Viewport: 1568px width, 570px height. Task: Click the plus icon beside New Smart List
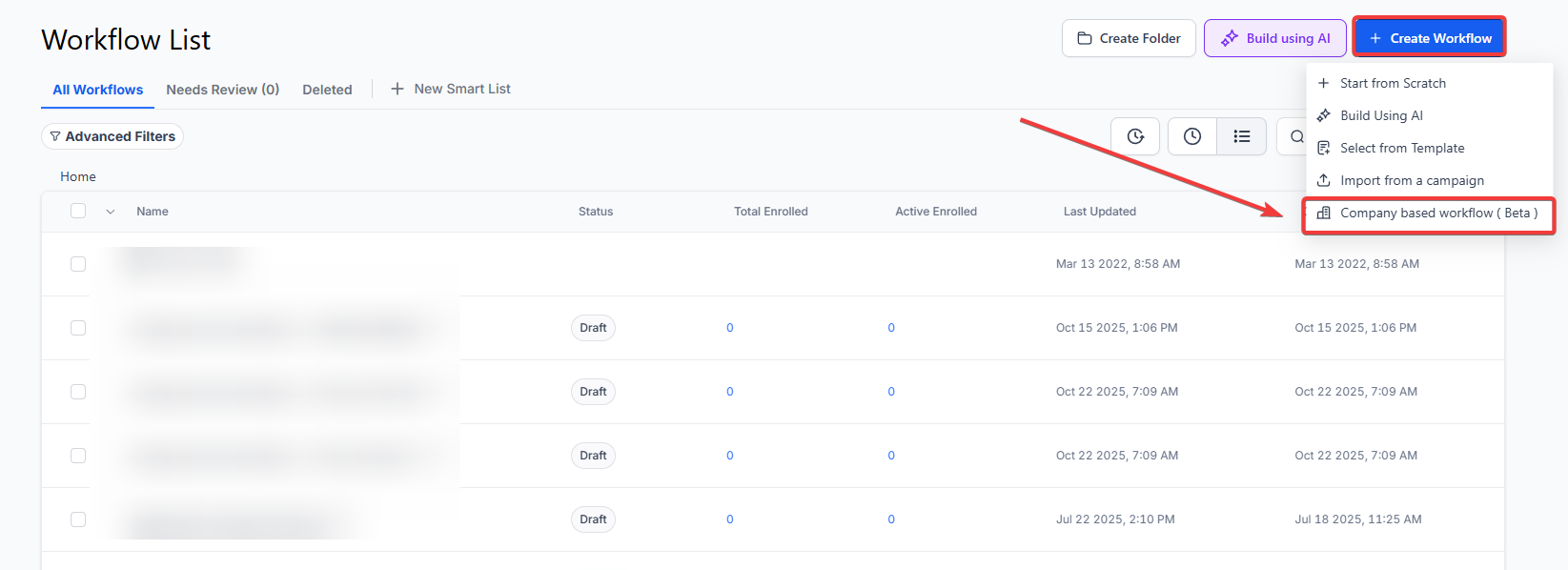click(x=397, y=89)
